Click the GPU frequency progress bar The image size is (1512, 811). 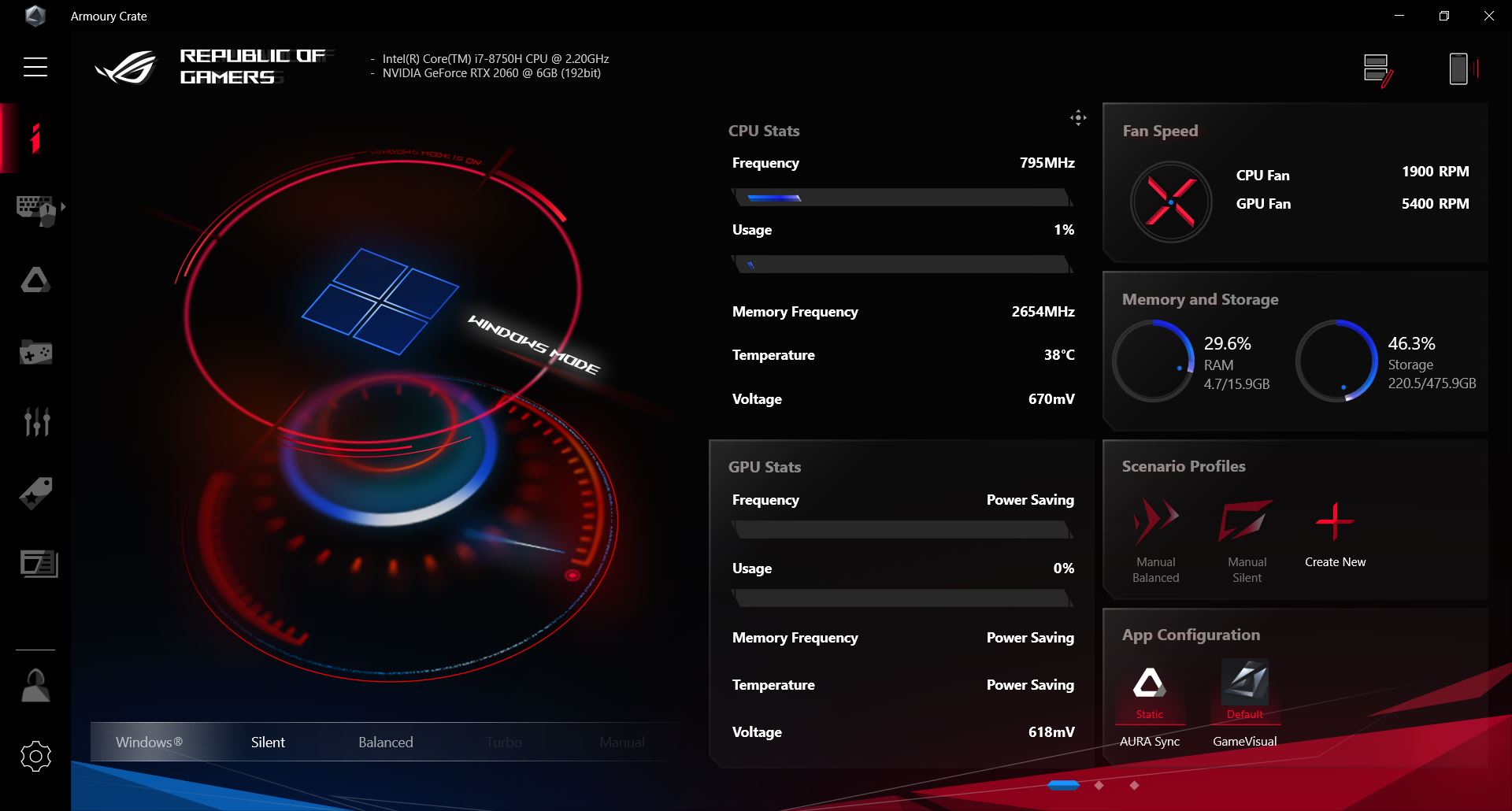point(902,530)
